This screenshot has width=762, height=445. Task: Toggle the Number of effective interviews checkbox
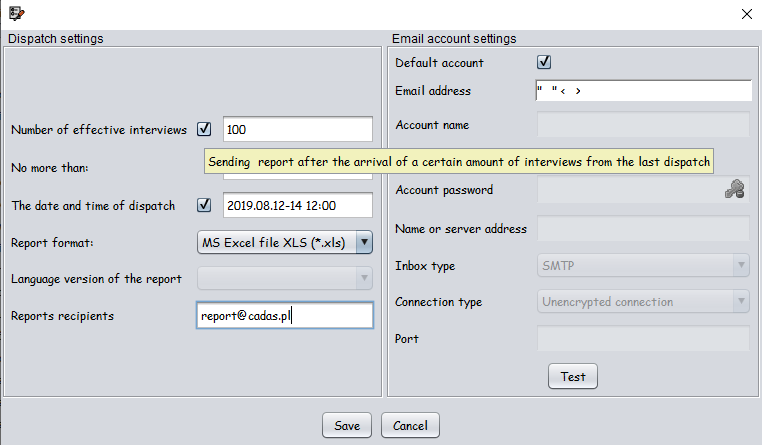coord(204,129)
